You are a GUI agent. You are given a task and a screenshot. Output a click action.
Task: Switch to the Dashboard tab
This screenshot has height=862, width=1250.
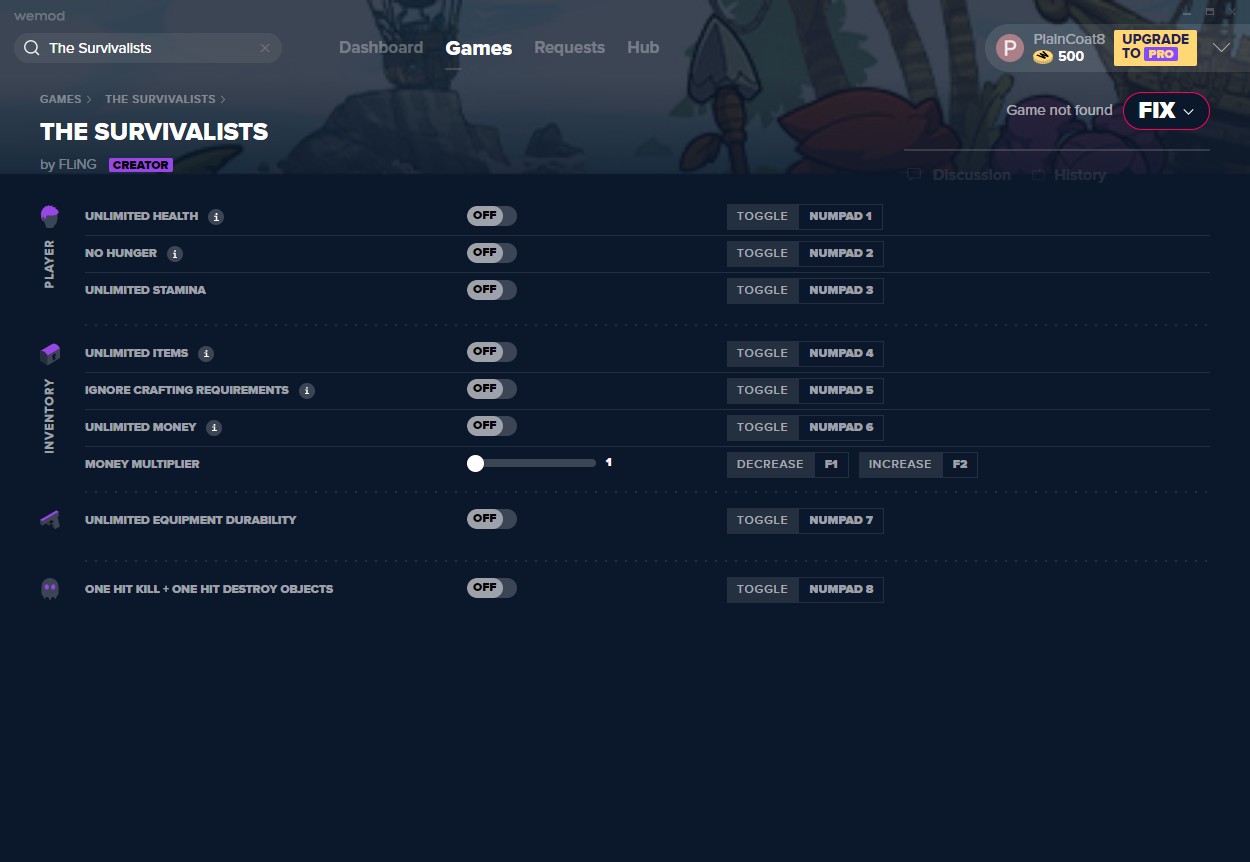380,48
